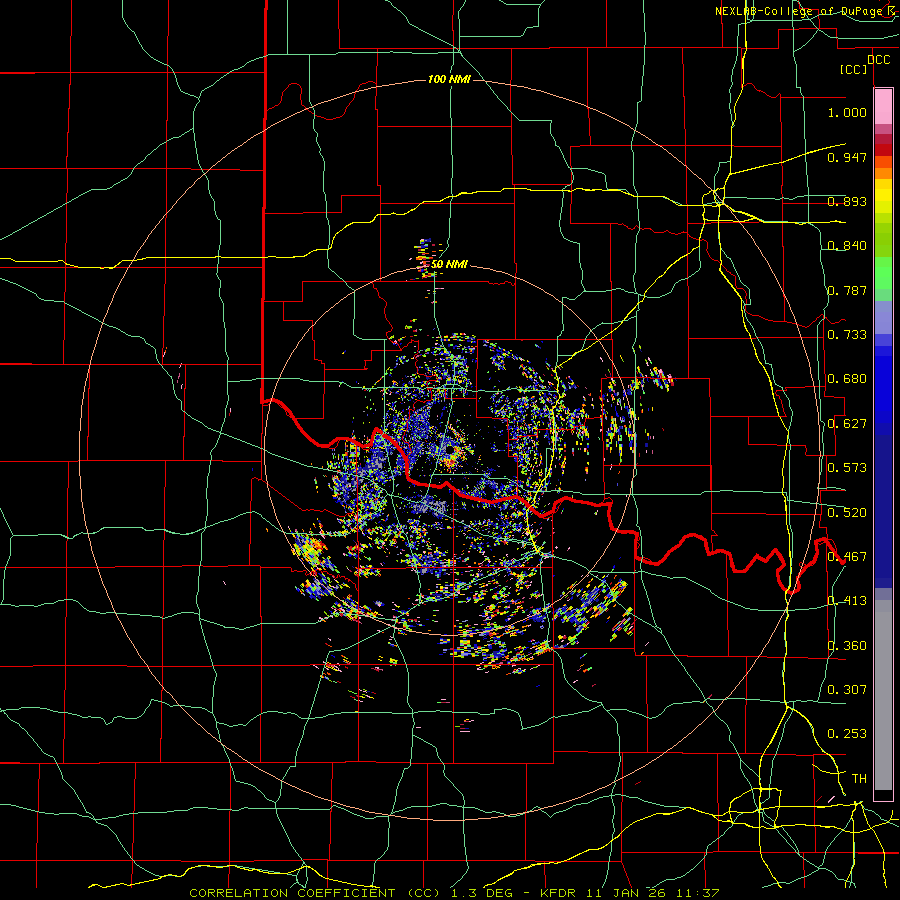Viewport: 900px width, 900px height.
Task: Click the [CC] units label
Action: pyautogui.click(x=854, y=69)
